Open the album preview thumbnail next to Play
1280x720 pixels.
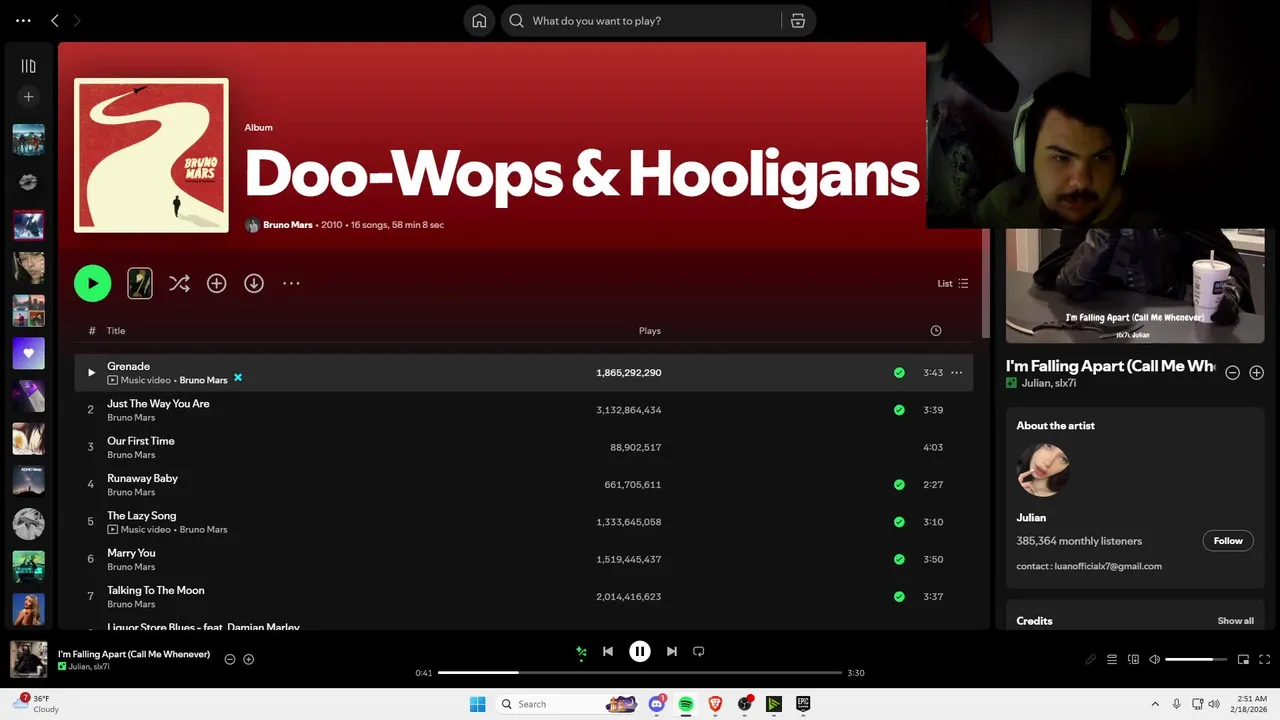pos(140,283)
